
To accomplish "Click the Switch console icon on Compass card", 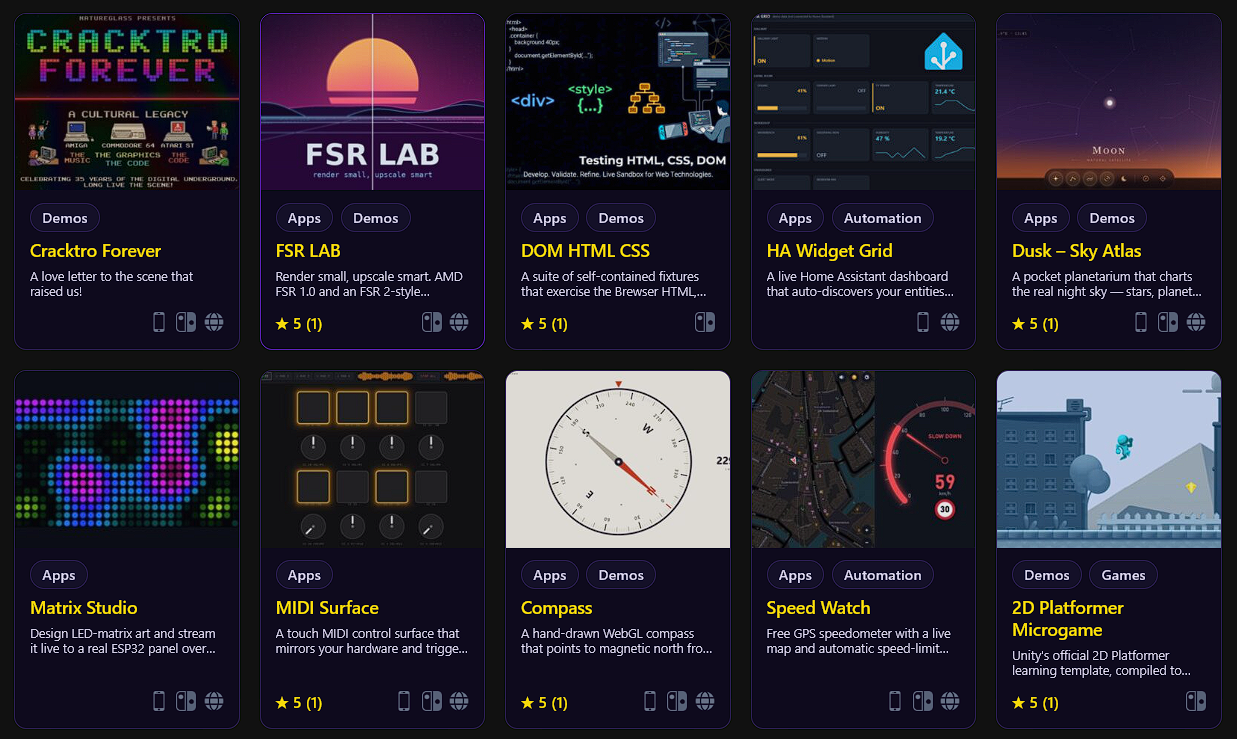I will [x=677, y=701].
